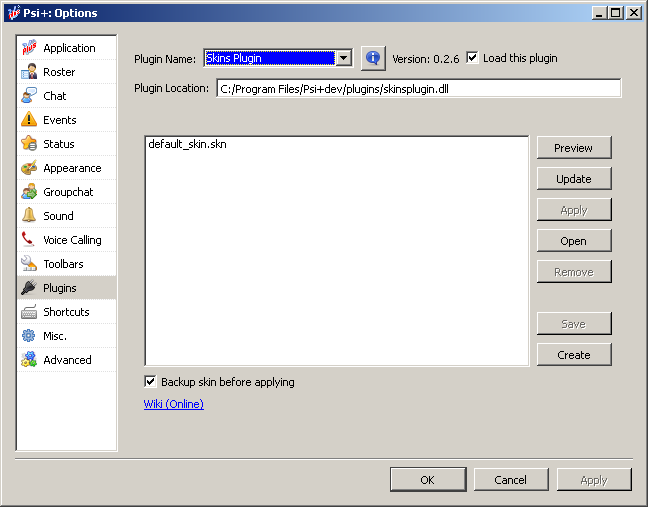Switch to the Shortcuts section
The height and width of the screenshot is (507, 648).
pos(66,312)
